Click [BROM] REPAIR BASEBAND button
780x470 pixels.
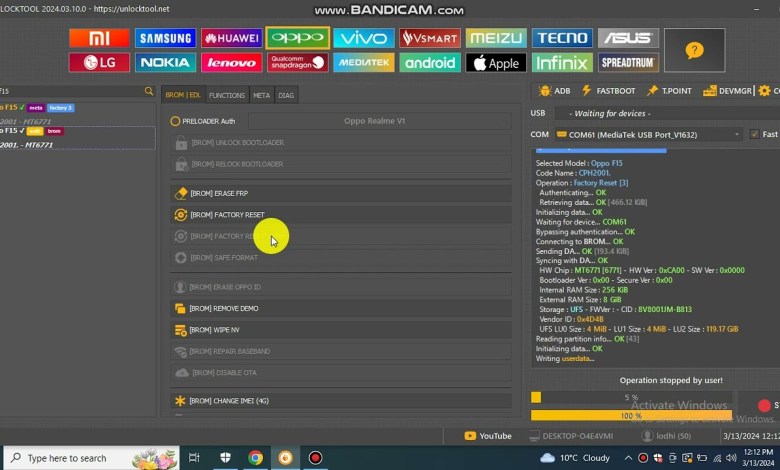pos(341,351)
